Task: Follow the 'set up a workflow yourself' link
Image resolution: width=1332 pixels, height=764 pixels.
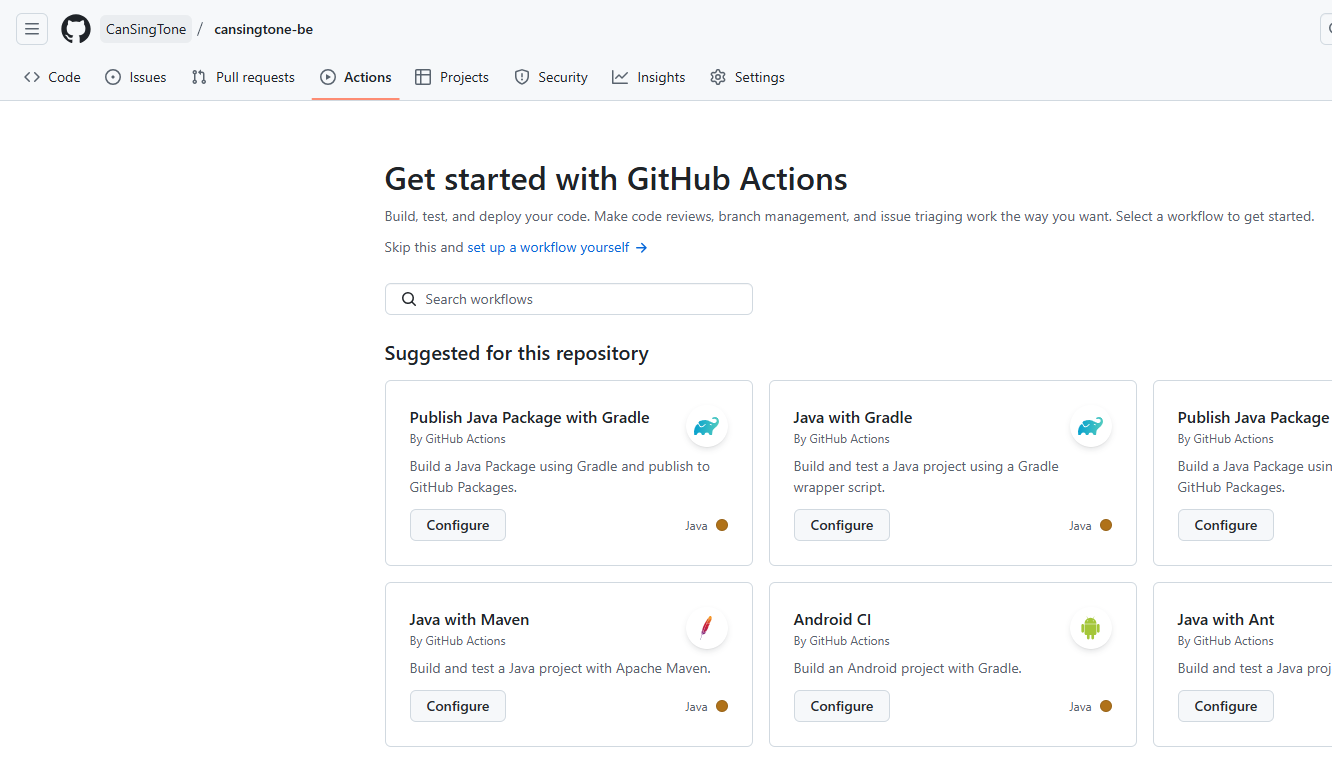Action: (557, 247)
